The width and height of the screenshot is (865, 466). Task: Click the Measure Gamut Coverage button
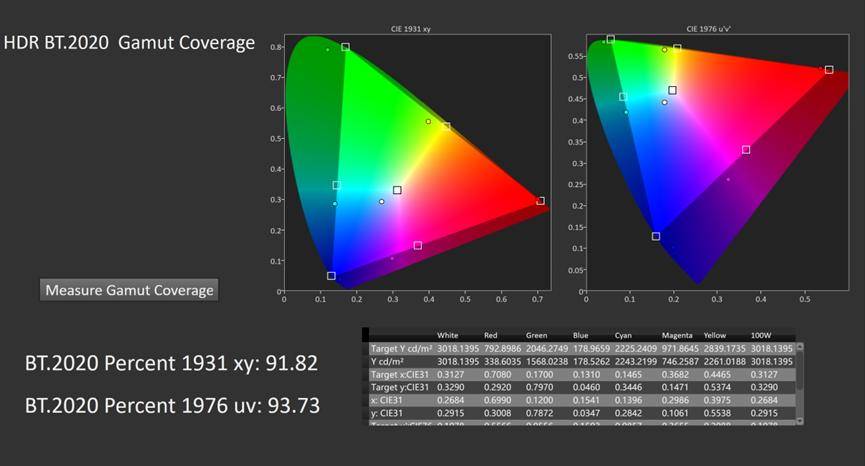(129, 290)
